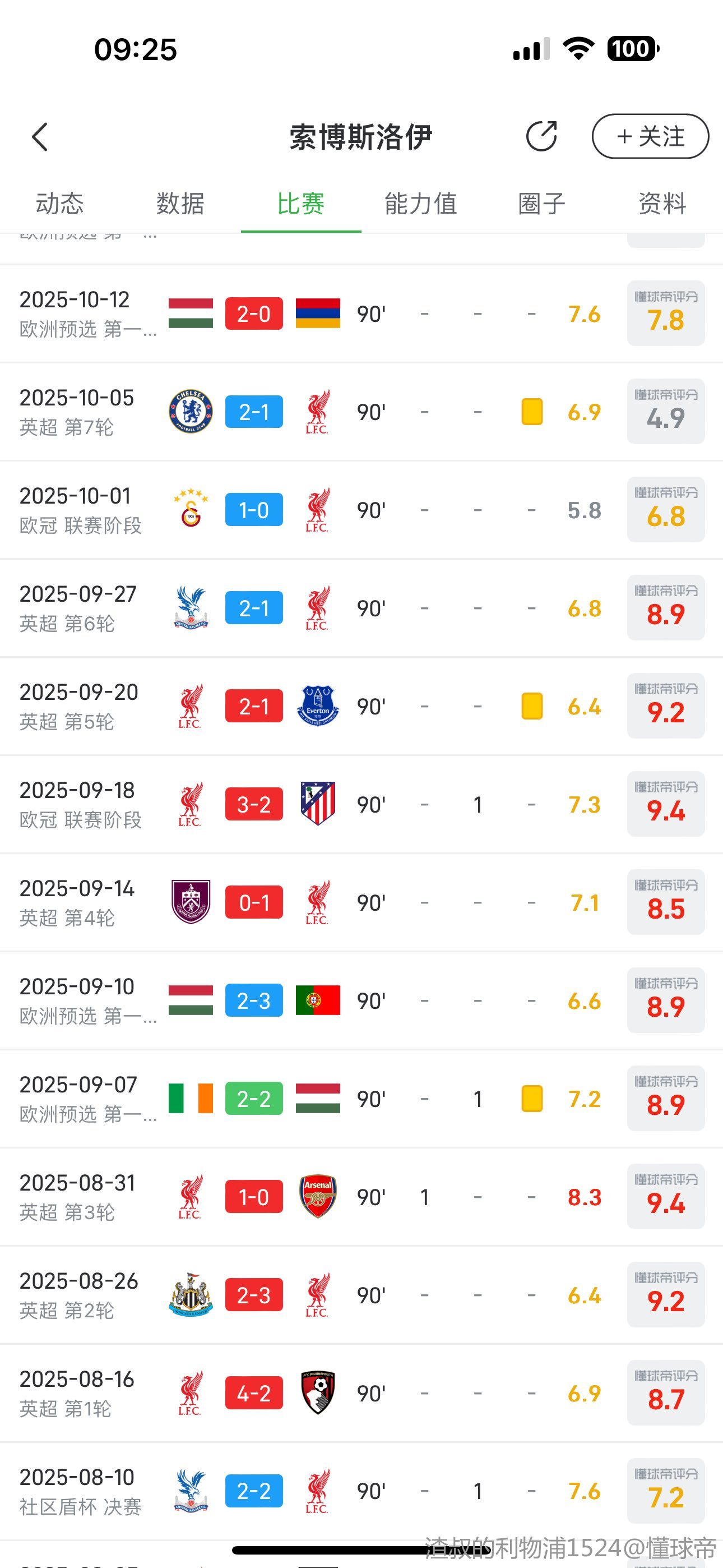The width and height of the screenshot is (723, 1568).
Task: Tap the Portugal flag in 2025-09-10 match
Action: point(318,1000)
